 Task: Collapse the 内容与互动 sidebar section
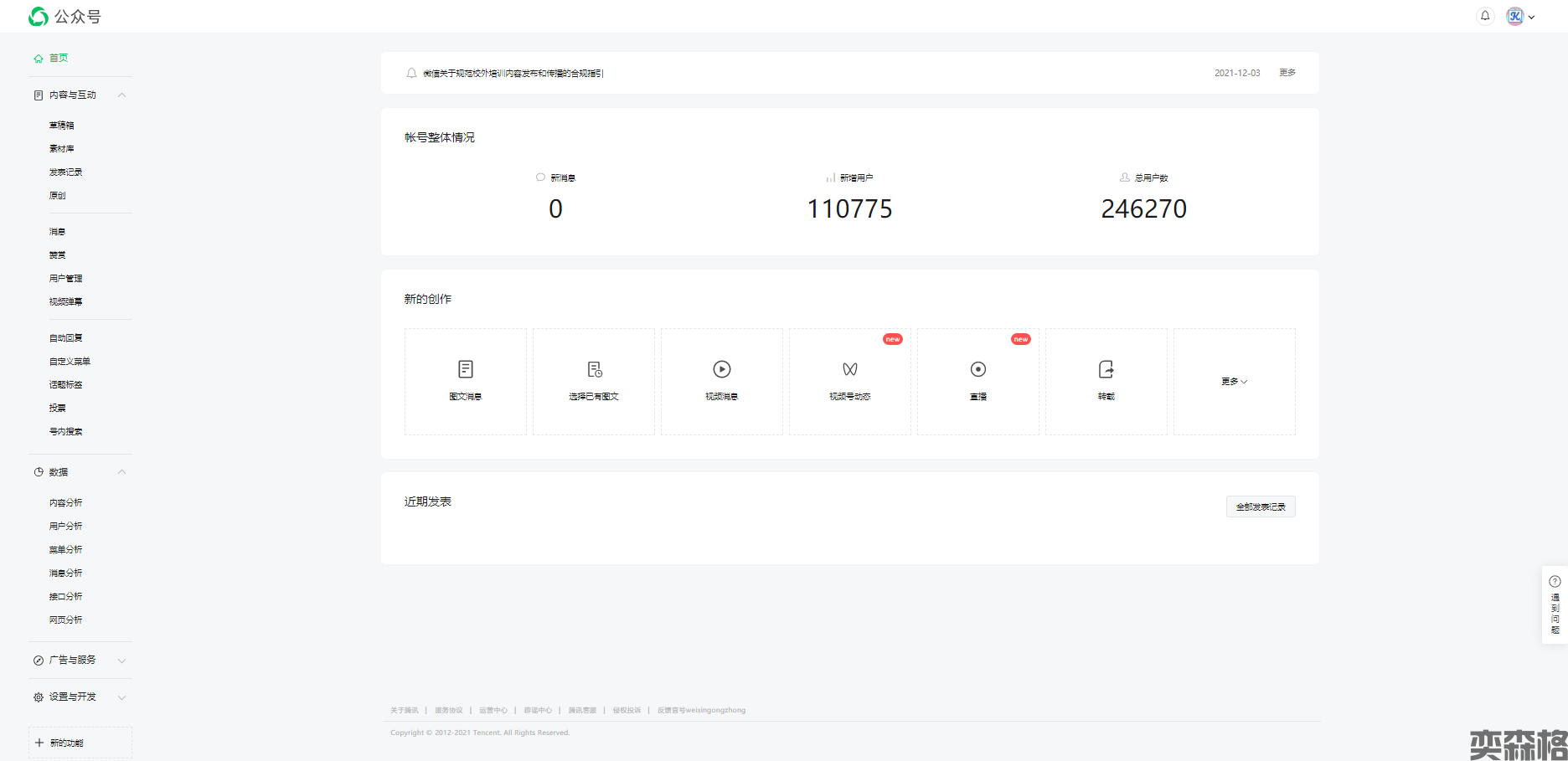(x=121, y=95)
